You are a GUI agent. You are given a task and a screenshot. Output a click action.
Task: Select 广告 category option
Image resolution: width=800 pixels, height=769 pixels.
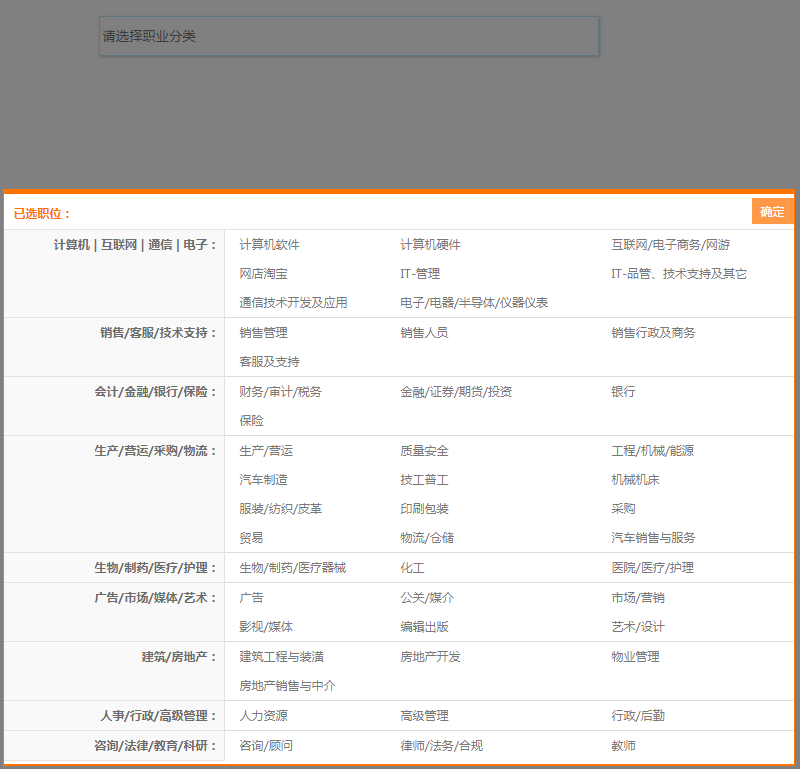tap(251, 598)
